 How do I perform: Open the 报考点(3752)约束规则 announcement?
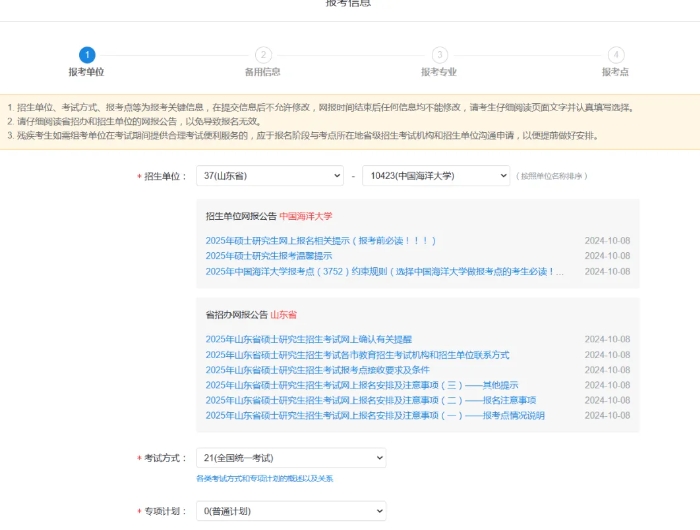384,271
